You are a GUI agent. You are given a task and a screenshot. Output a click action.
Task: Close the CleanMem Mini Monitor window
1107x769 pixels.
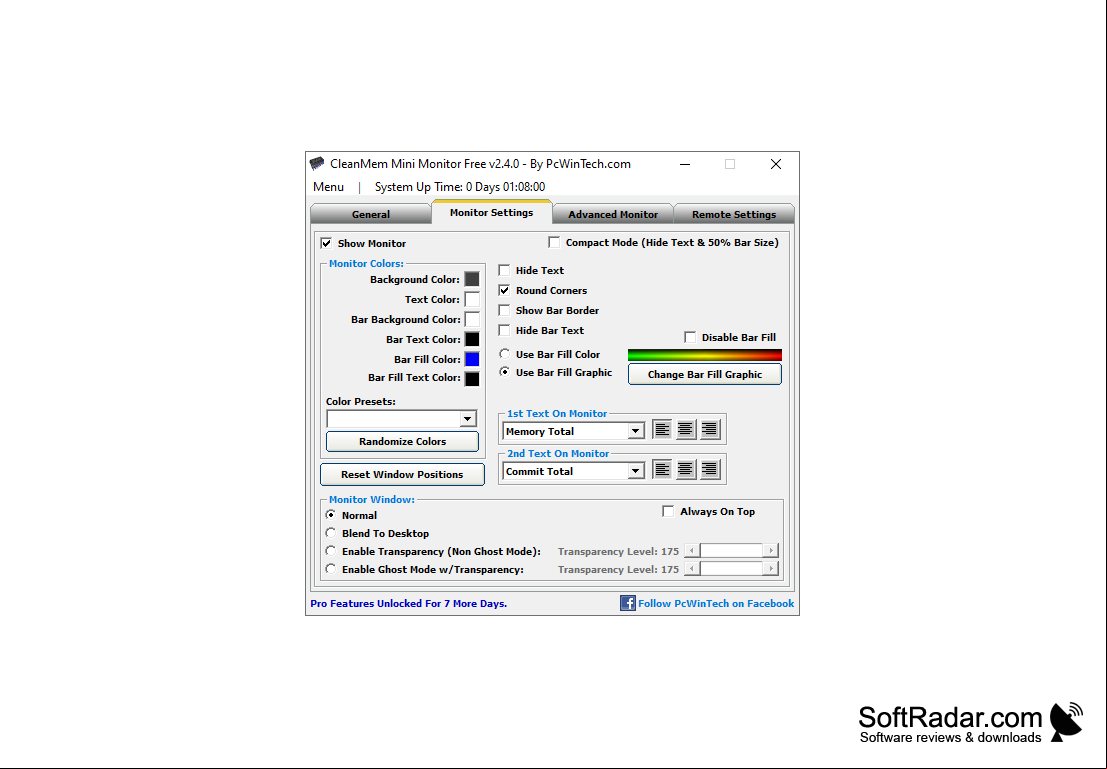tap(776, 164)
